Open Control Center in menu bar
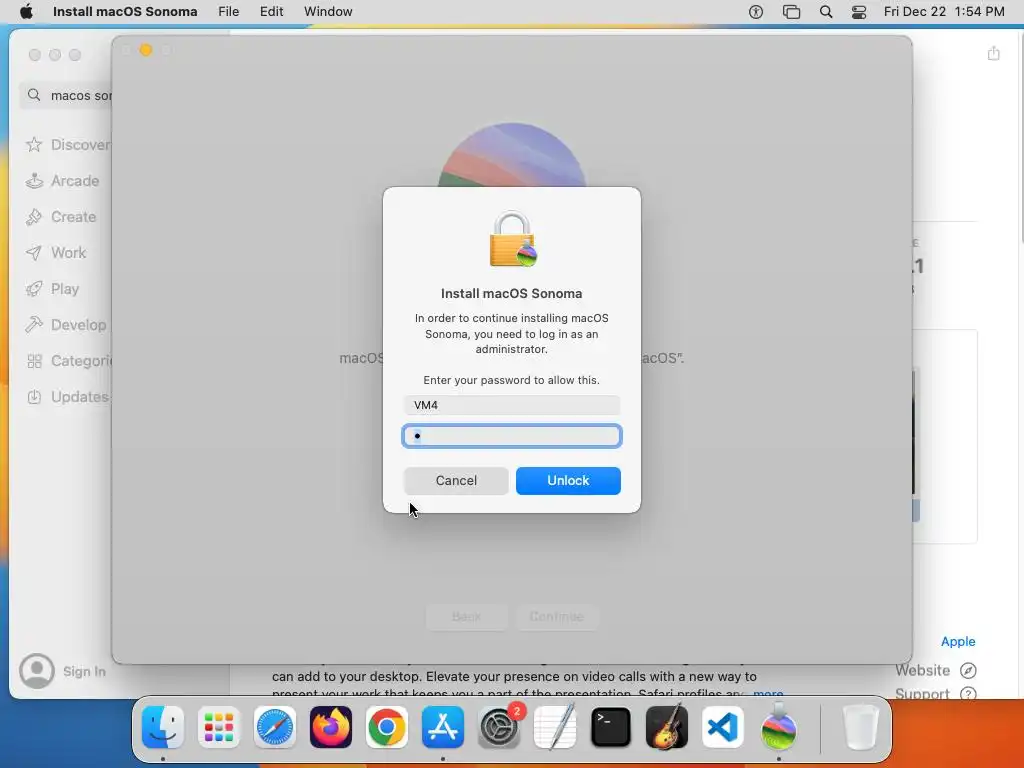The height and width of the screenshot is (768, 1024). pyautogui.click(x=859, y=12)
